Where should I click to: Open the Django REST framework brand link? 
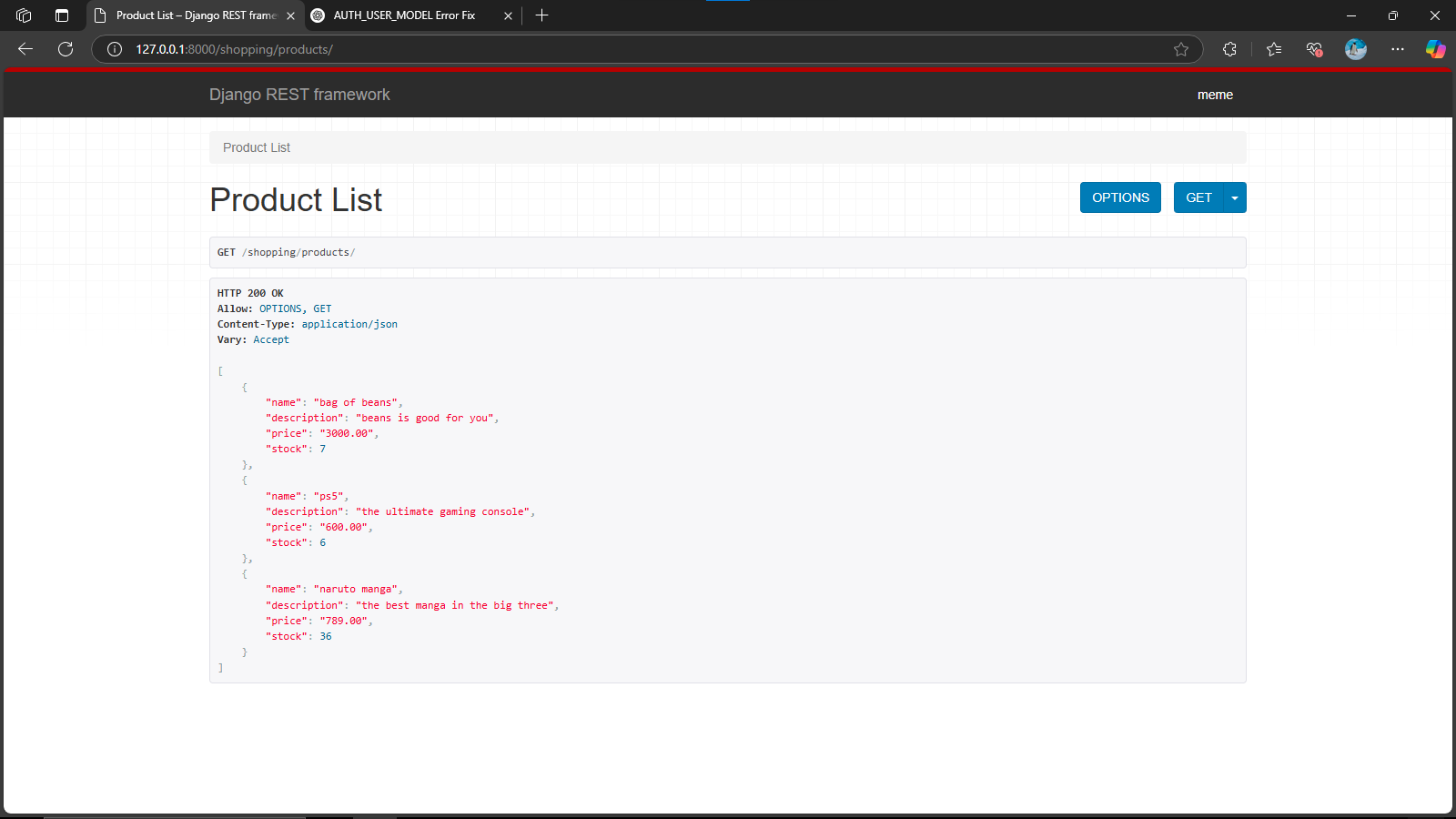pos(299,95)
